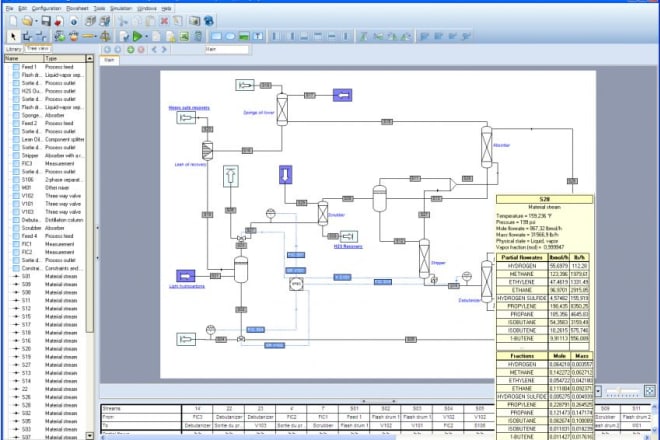Screen dimensions: 660x440
Task: Click the New document icon
Action: (x=13, y=21)
